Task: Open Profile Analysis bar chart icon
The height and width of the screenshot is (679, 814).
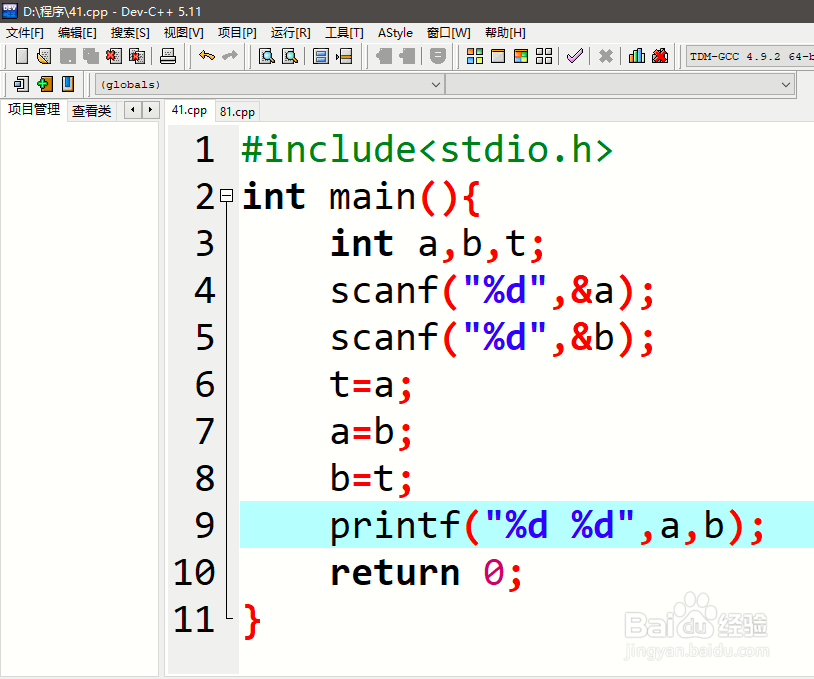Action: point(636,56)
